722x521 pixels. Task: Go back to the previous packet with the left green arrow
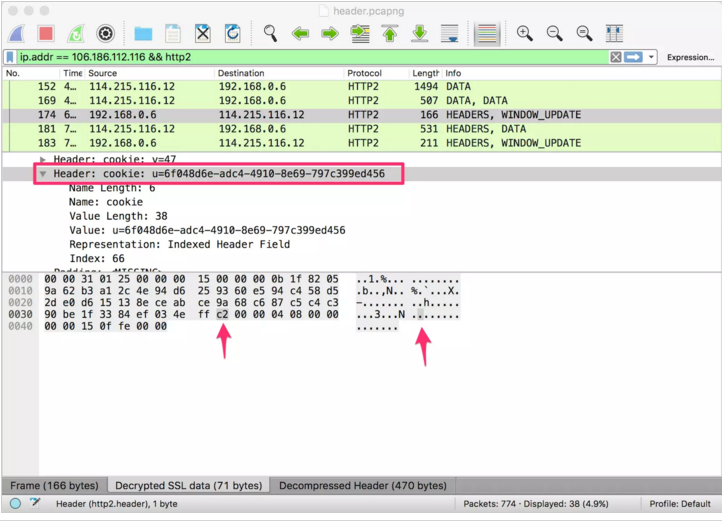pos(300,33)
